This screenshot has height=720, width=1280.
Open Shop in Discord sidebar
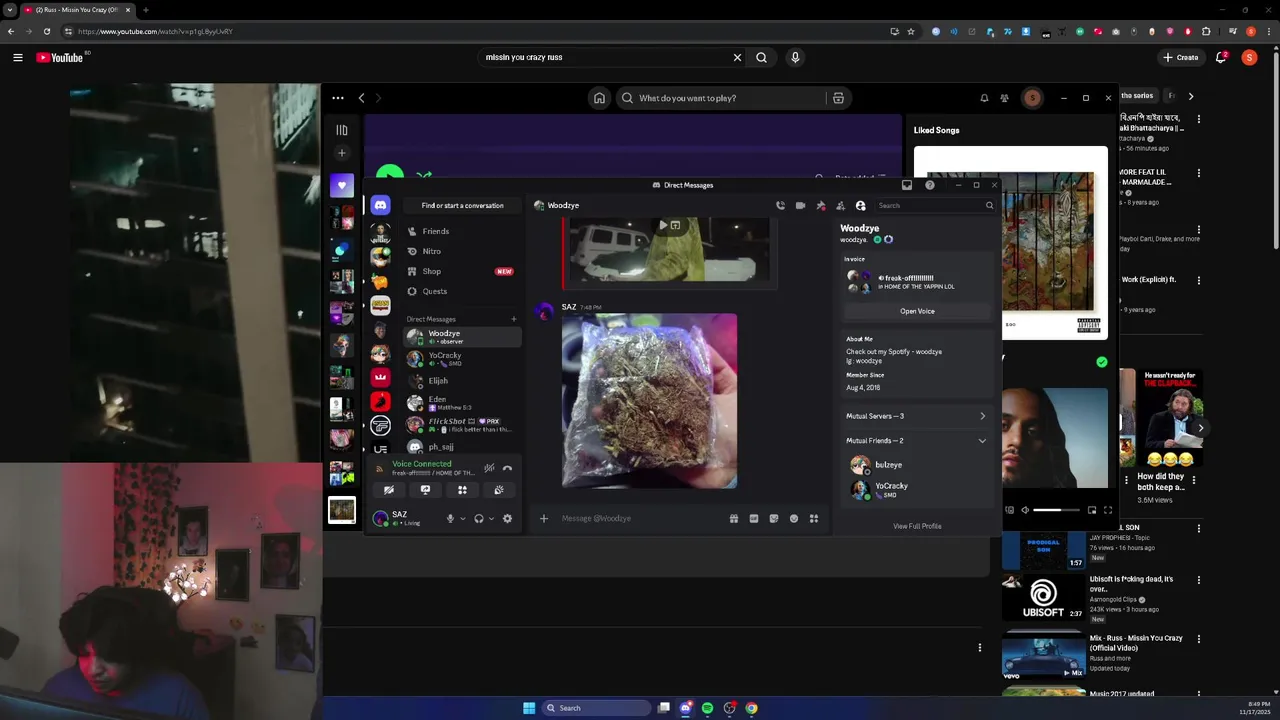pos(462,271)
